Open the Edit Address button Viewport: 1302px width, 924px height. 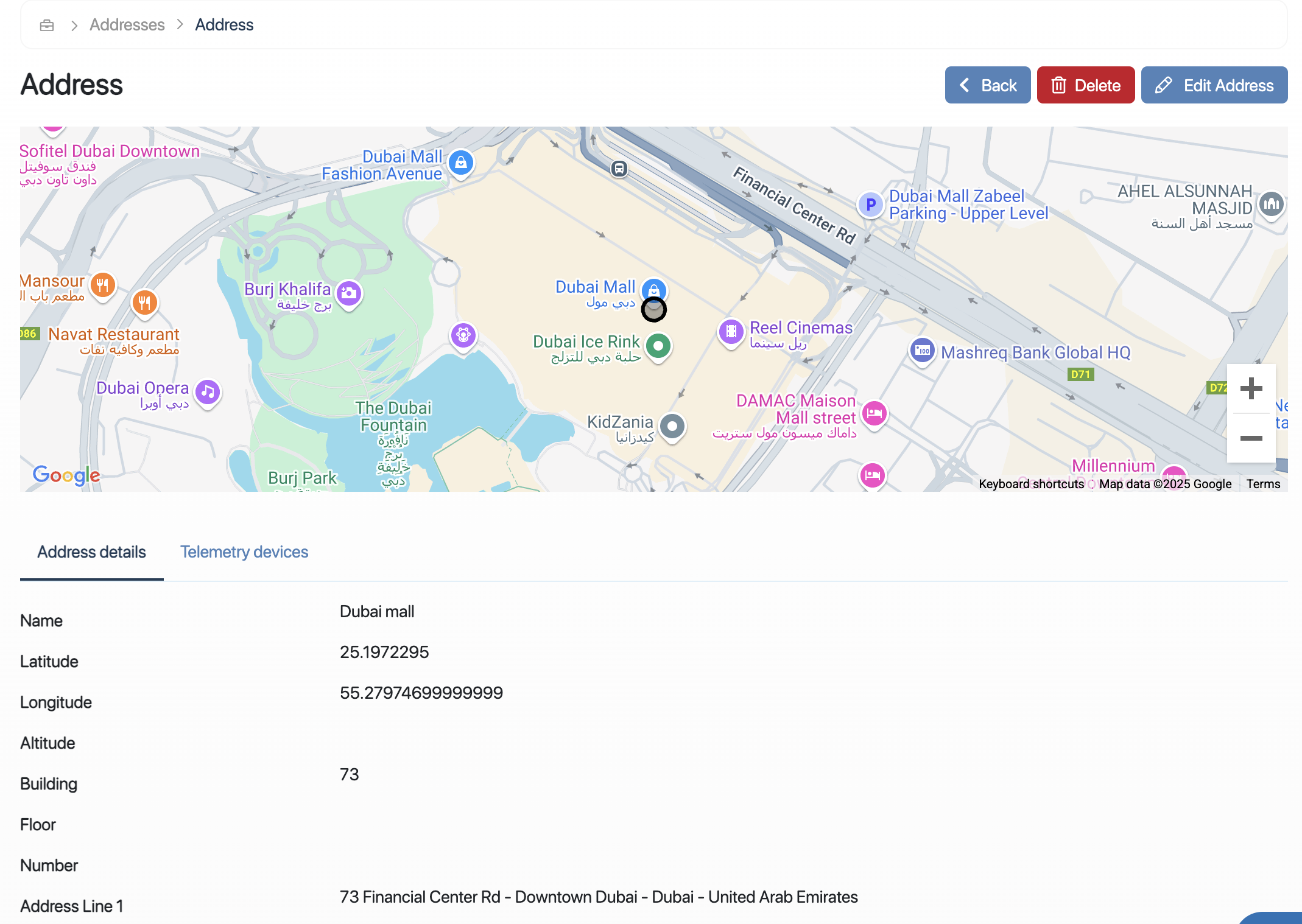click(x=1214, y=85)
